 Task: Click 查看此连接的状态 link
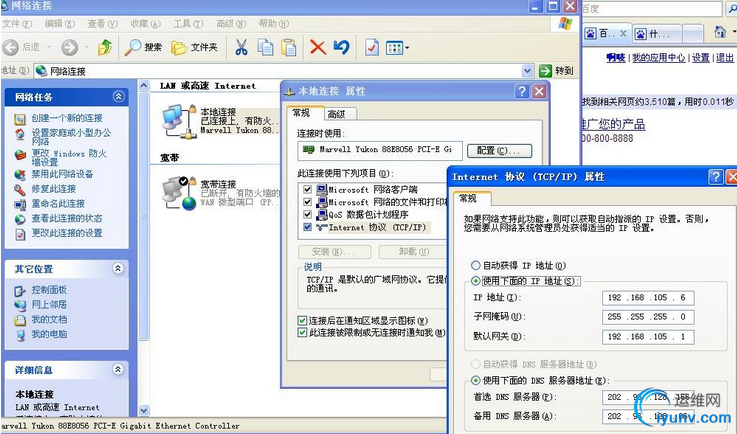click(x=67, y=218)
